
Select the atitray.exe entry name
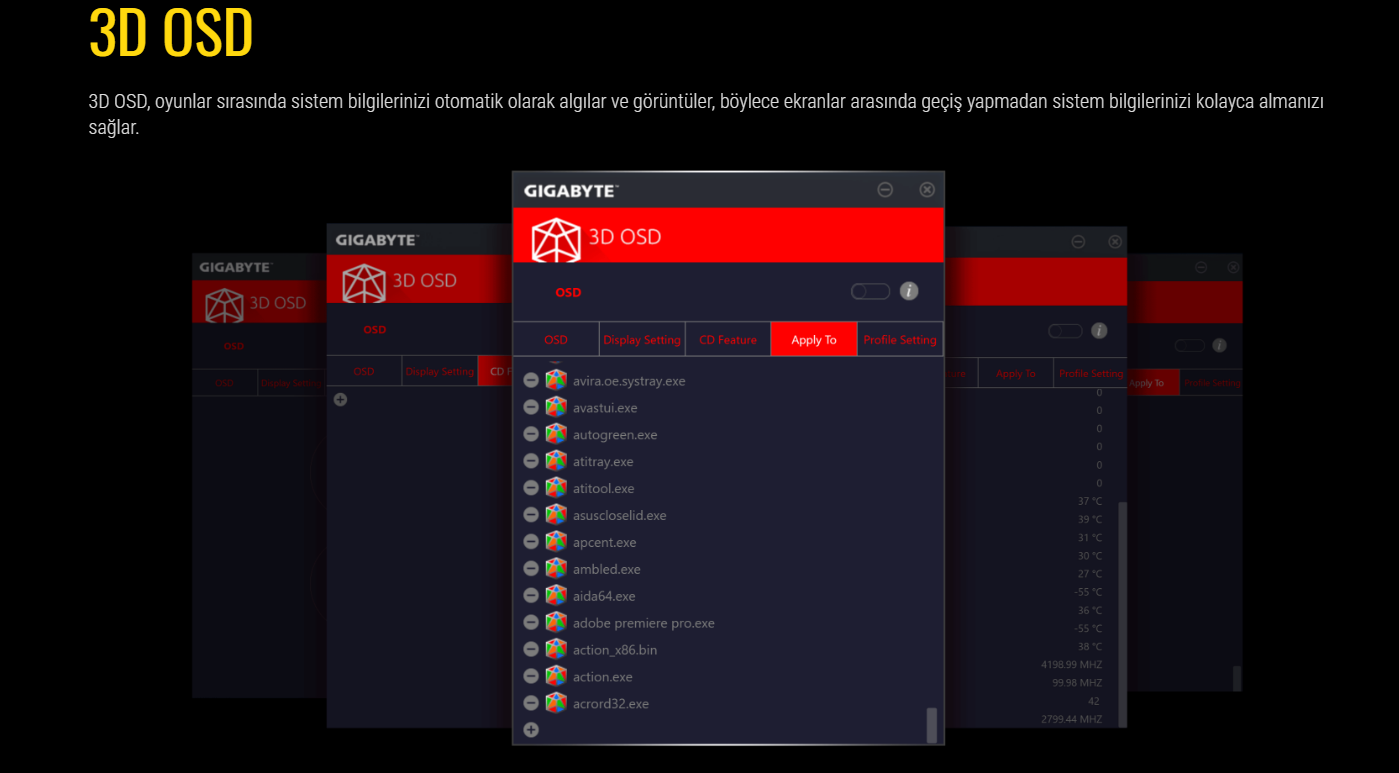point(603,462)
